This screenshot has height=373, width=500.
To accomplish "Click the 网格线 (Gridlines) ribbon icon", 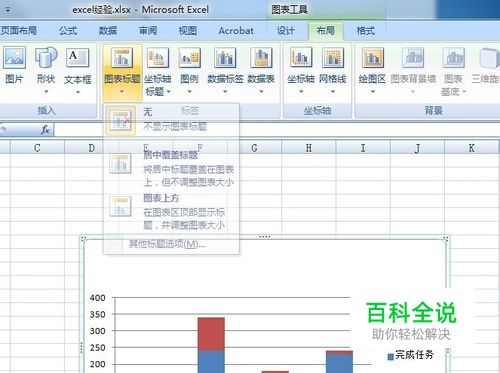I will coord(333,58).
